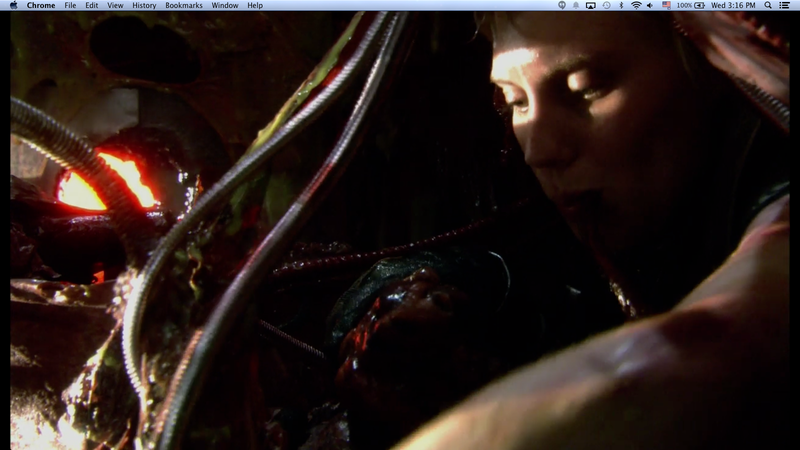
Task: Open the Apple menu
Action: pyautogui.click(x=14, y=5)
